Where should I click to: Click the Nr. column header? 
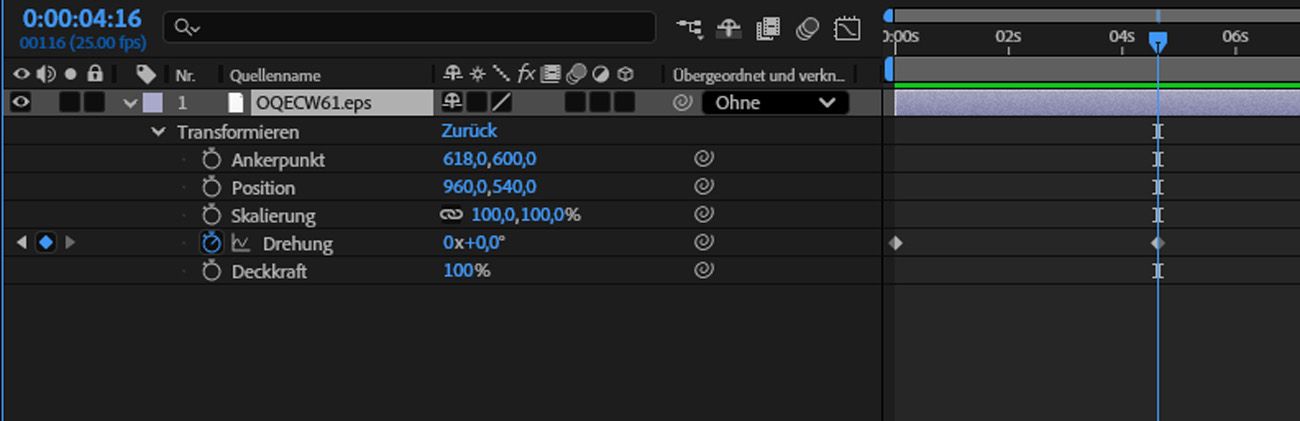pos(185,75)
